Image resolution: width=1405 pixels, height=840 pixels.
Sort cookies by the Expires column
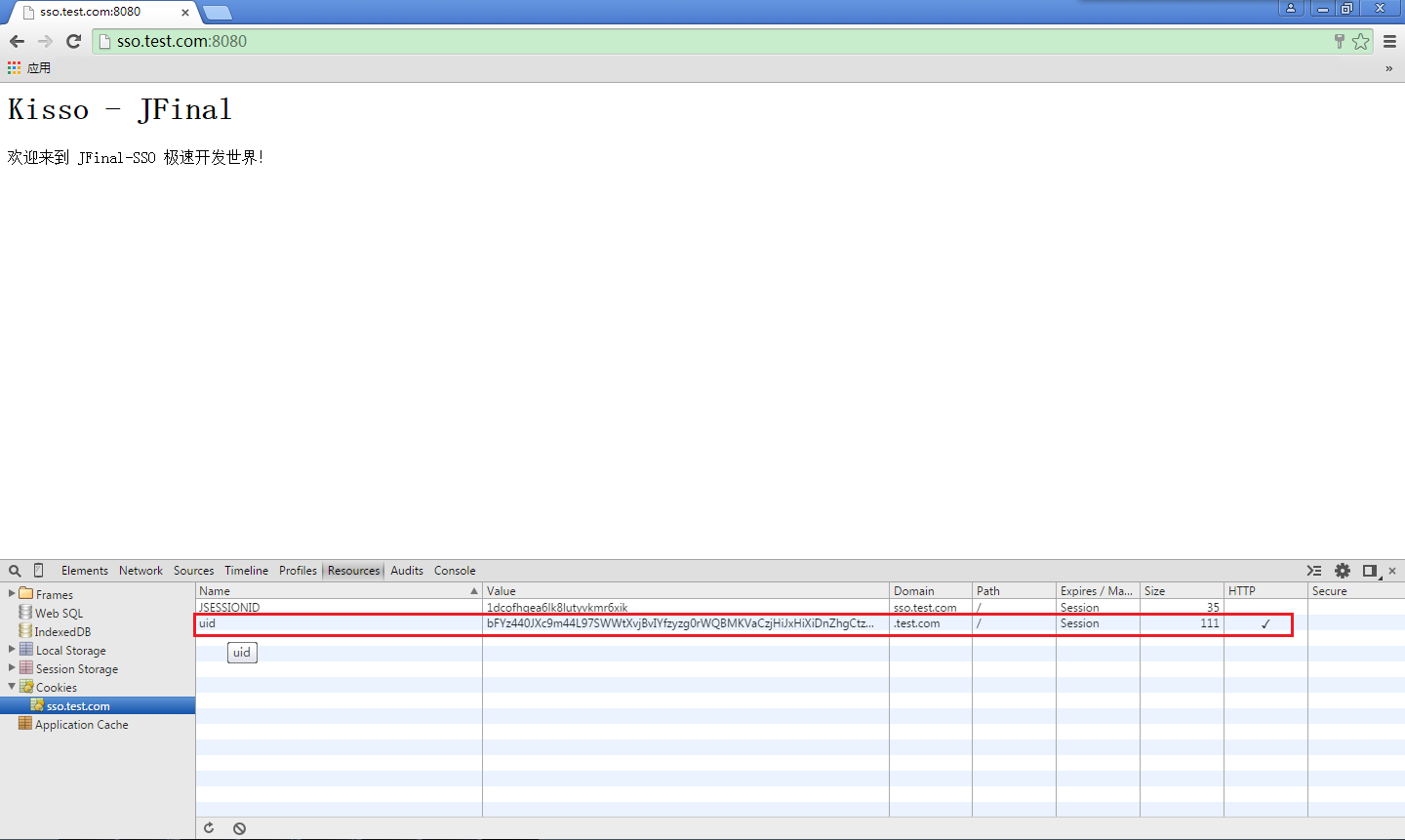[x=1098, y=590]
